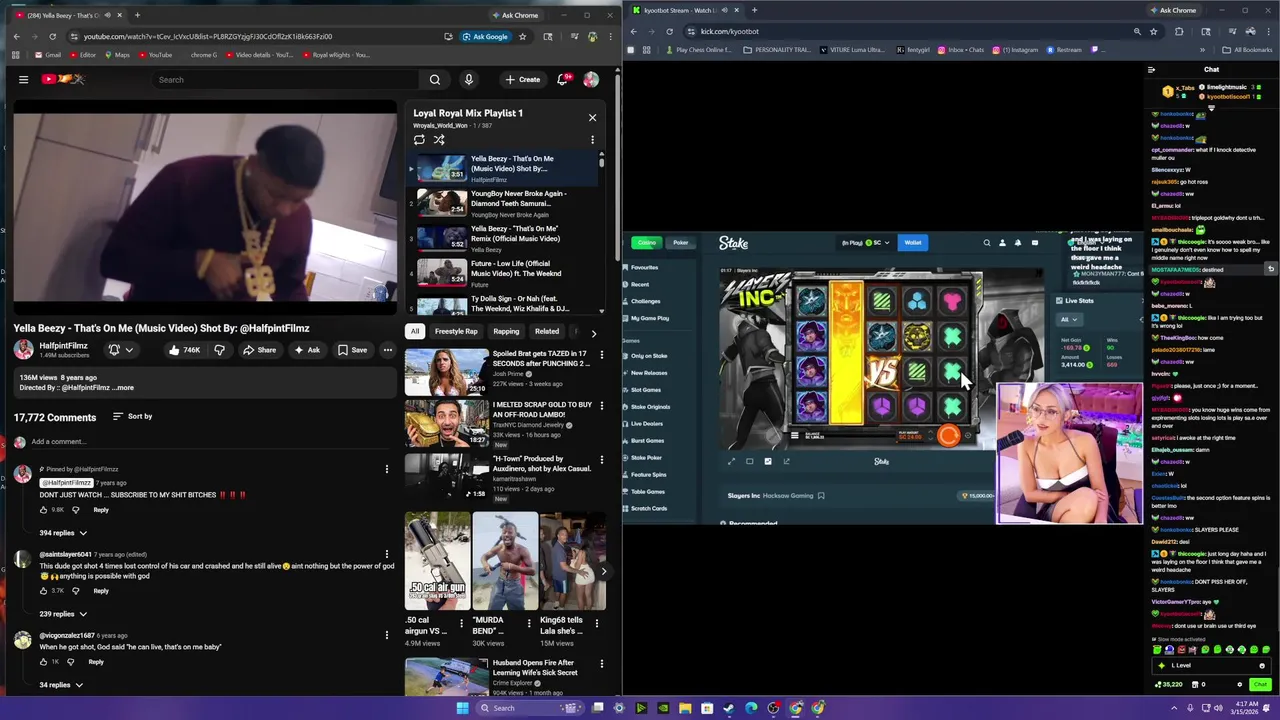The height and width of the screenshot is (720, 1280).
Task: Start YouTube voice search microphone
Action: coord(468,80)
